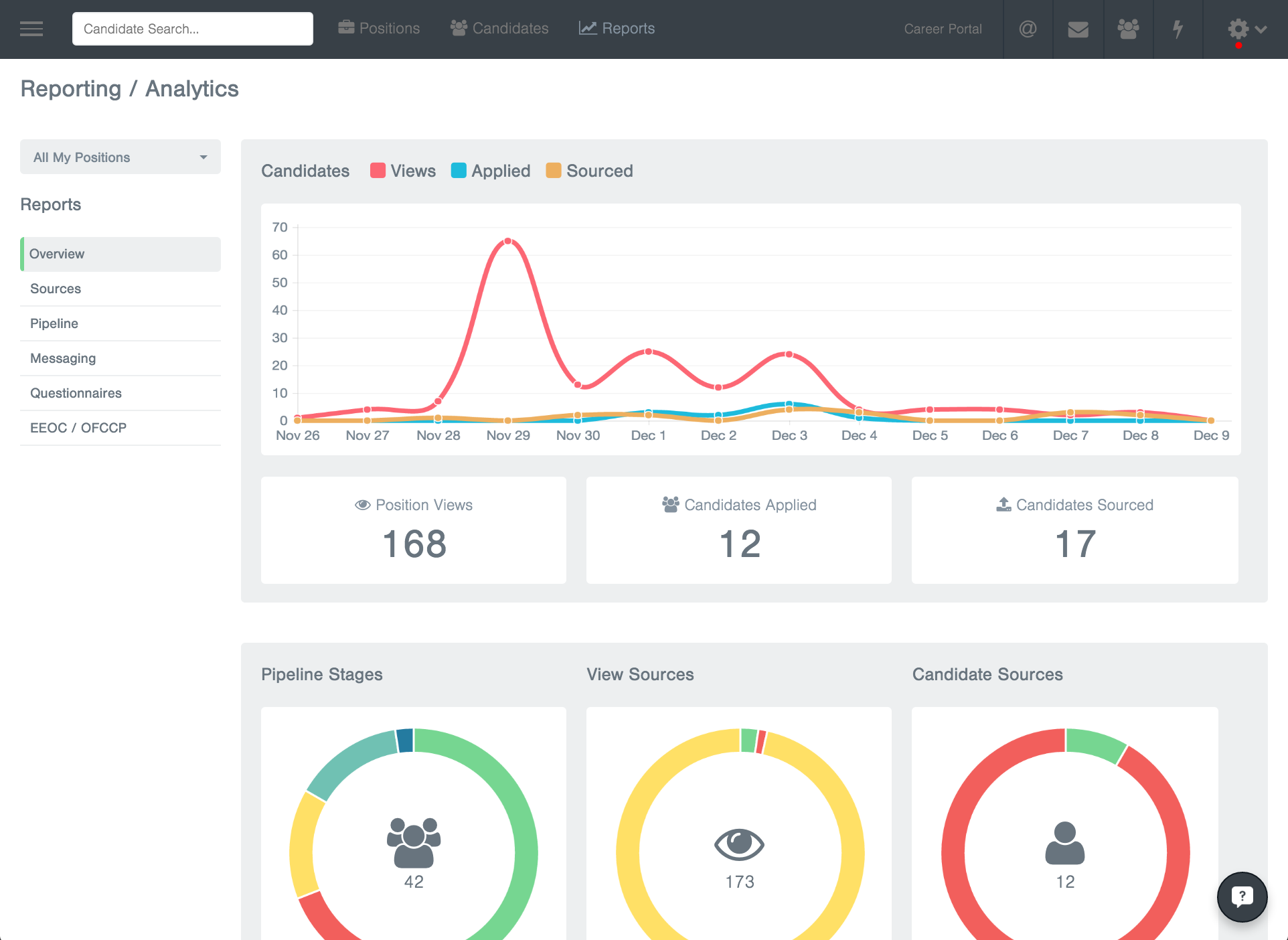Expand the All My Positions dropdown
Viewport: 1288px width, 940px height.
coord(120,157)
